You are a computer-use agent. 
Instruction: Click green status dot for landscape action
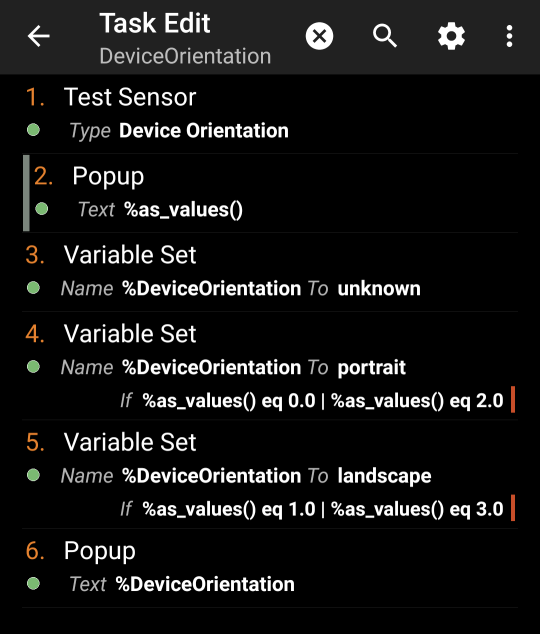pyautogui.click(x=33, y=475)
